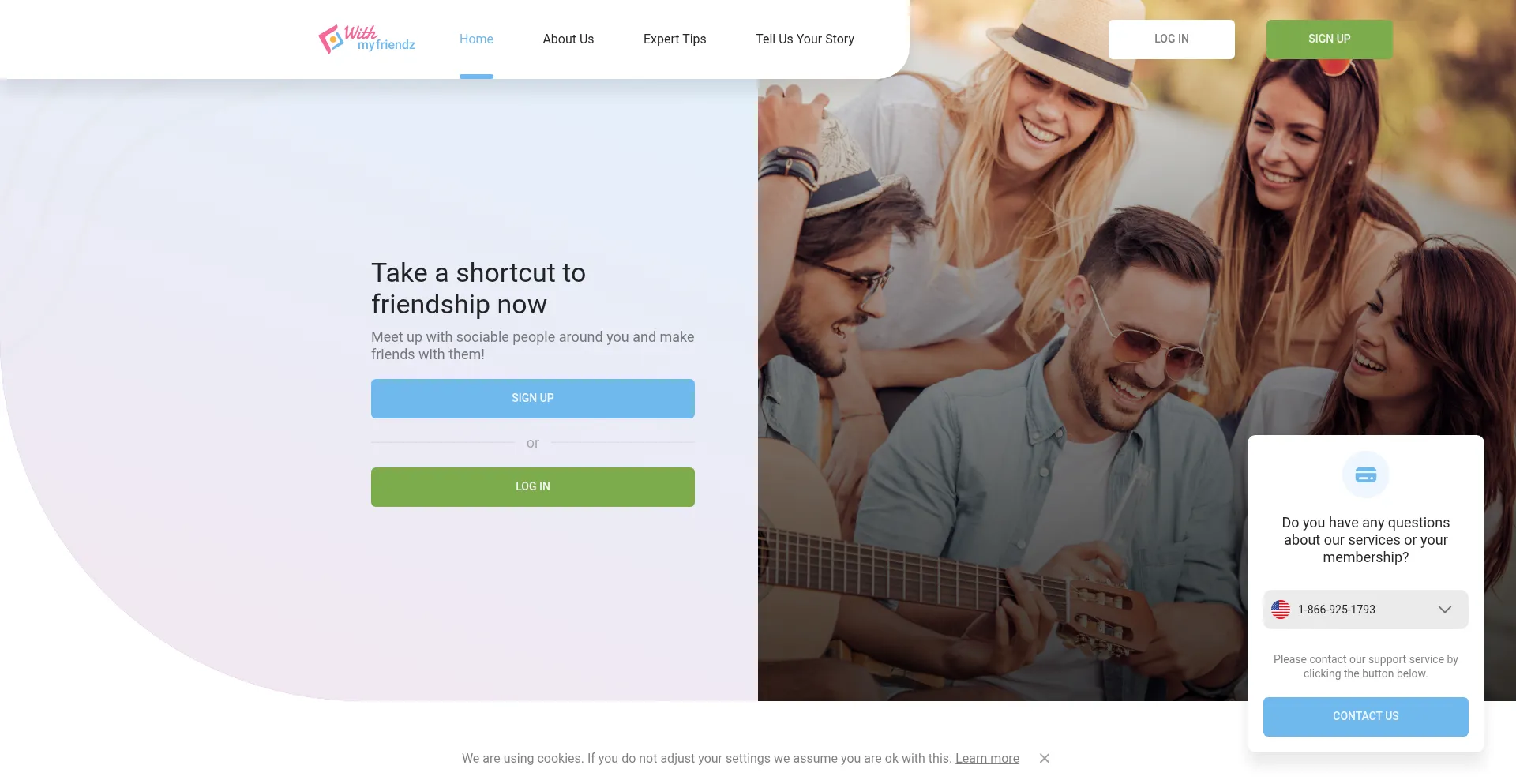The height and width of the screenshot is (784, 1516).
Task: Select Tell Us Your Story
Action: [805, 39]
